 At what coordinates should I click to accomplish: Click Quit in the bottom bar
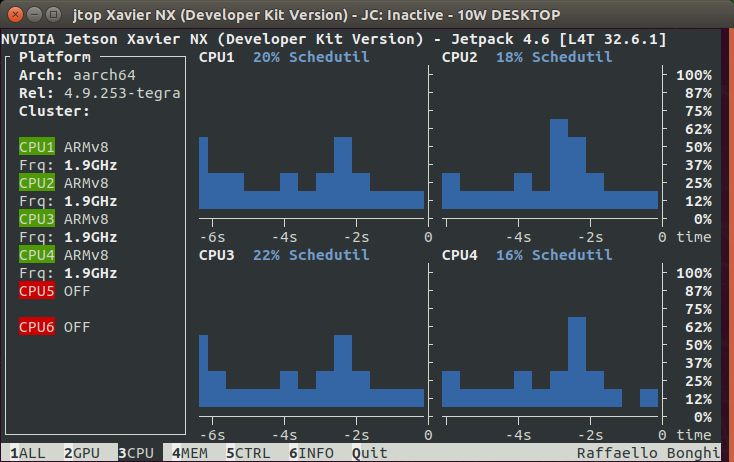click(x=370, y=453)
